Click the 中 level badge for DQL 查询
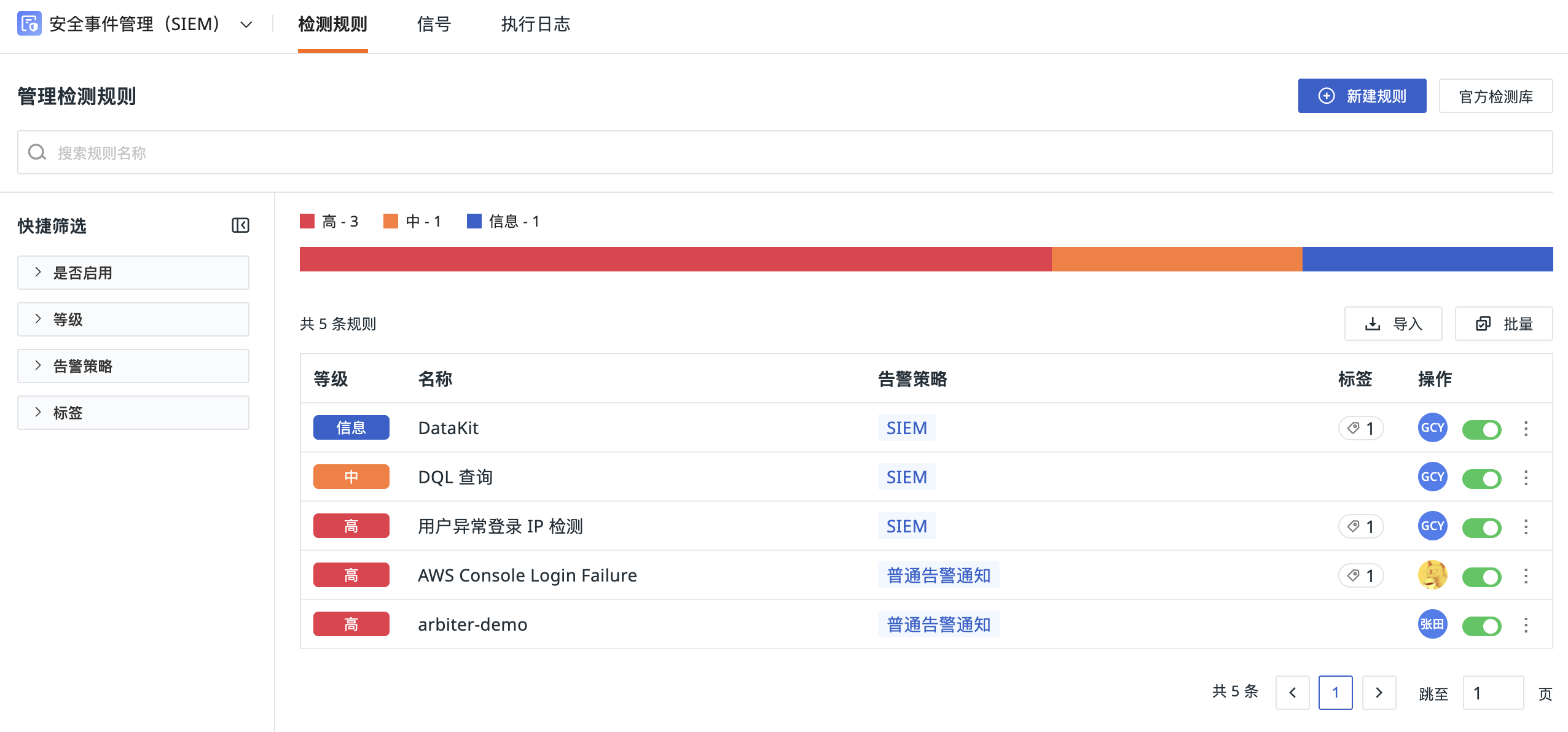 351,477
